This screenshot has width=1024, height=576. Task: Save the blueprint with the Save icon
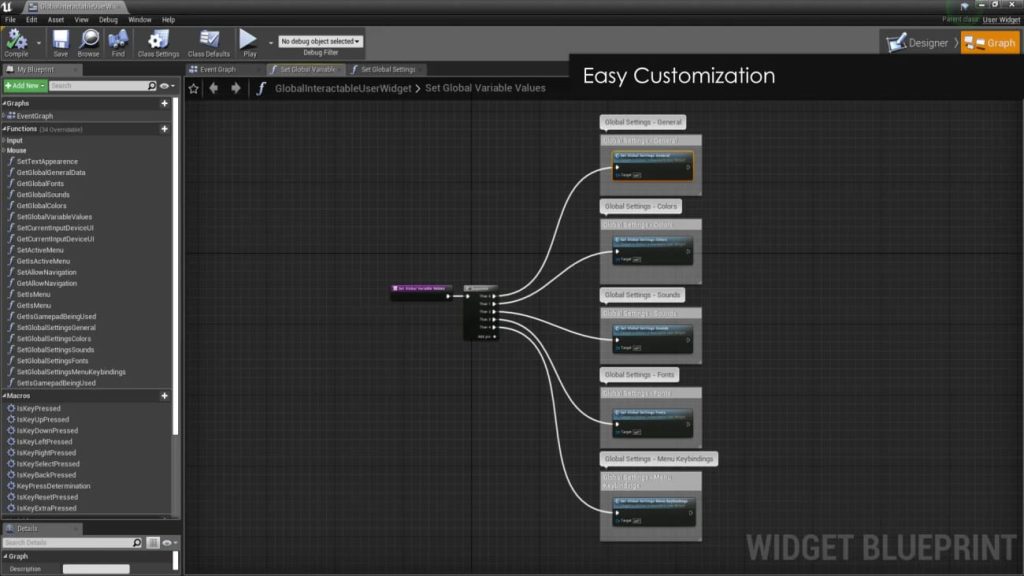click(x=61, y=42)
